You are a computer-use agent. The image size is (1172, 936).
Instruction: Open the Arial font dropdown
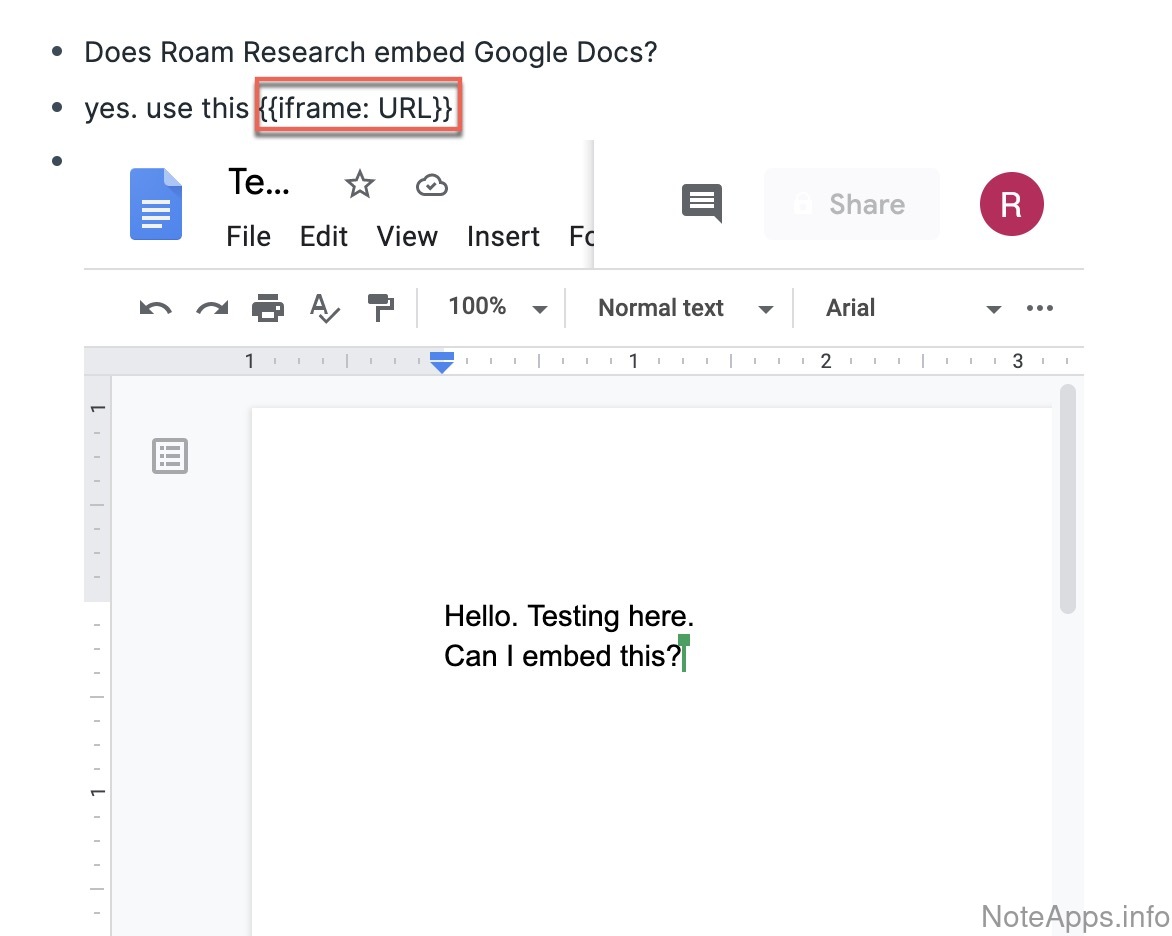(x=912, y=308)
